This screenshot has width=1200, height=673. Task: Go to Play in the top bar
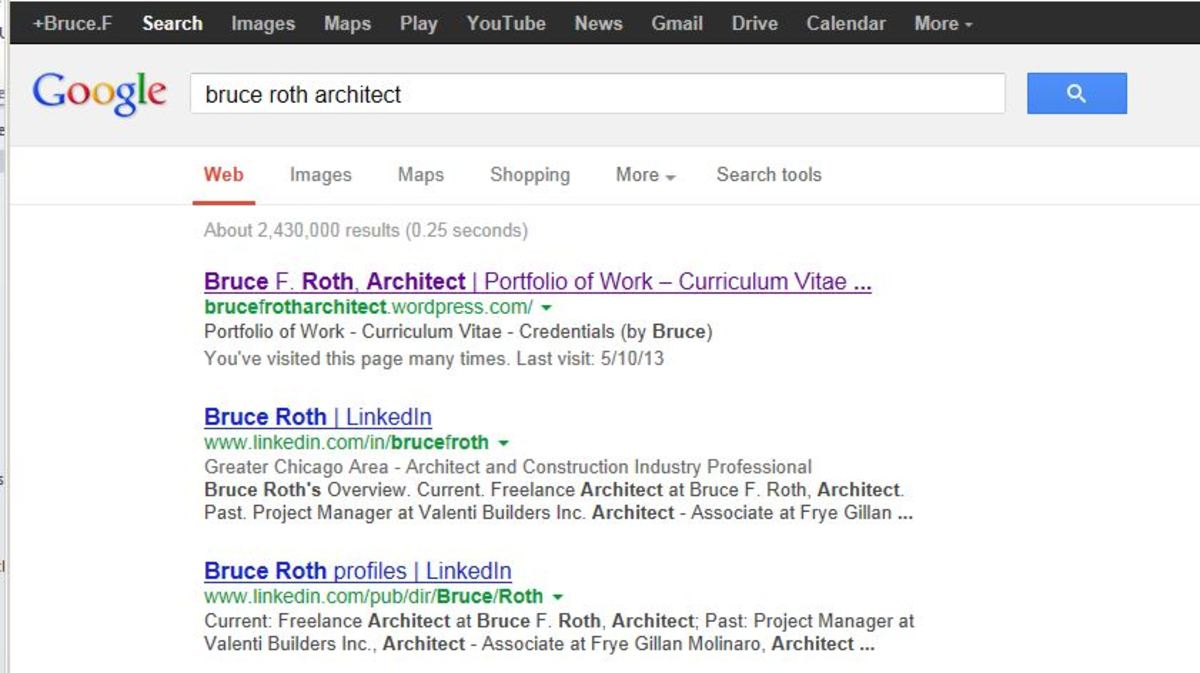(418, 23)
